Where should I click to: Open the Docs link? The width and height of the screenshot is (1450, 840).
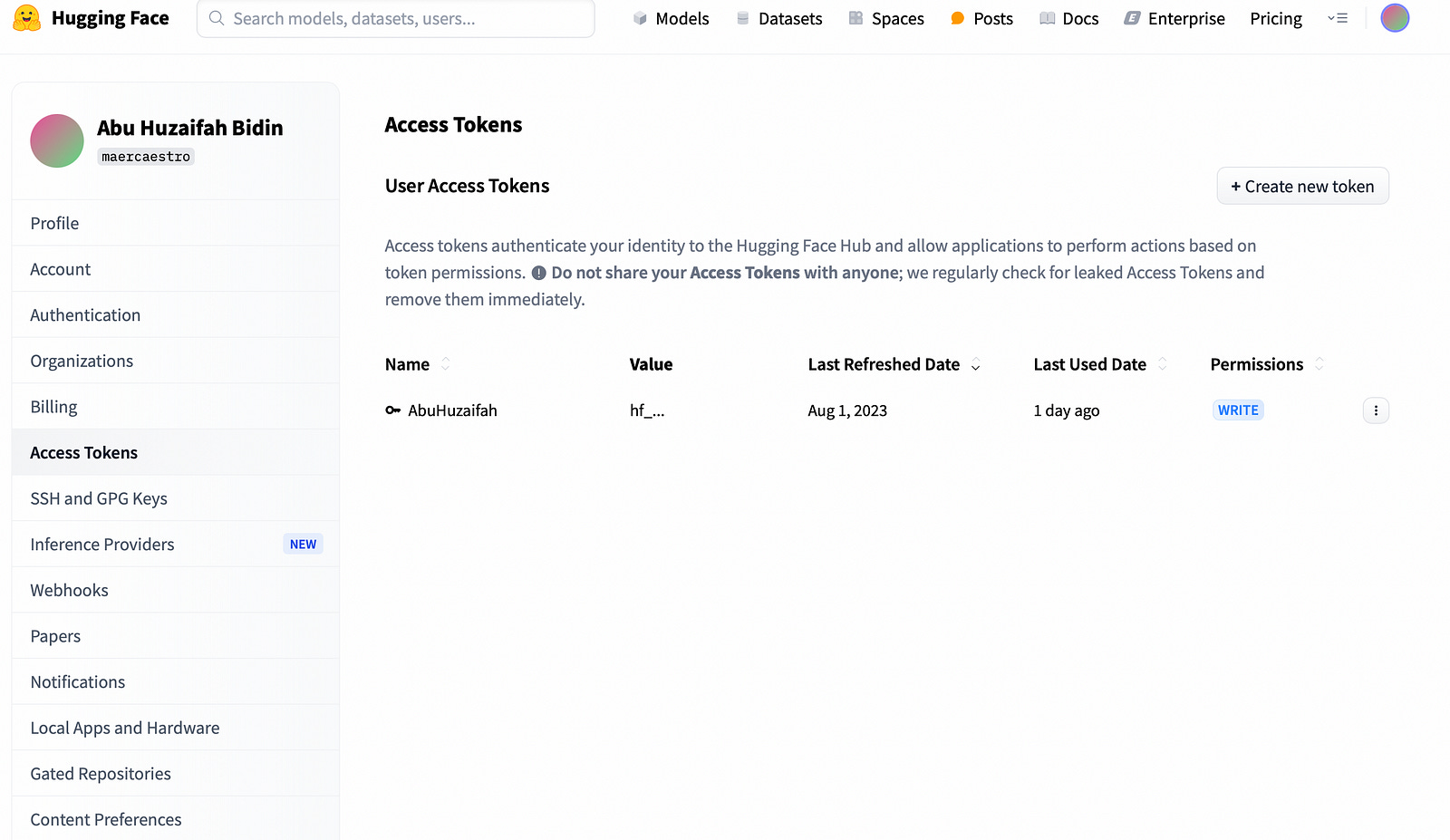pos(1069,18)
